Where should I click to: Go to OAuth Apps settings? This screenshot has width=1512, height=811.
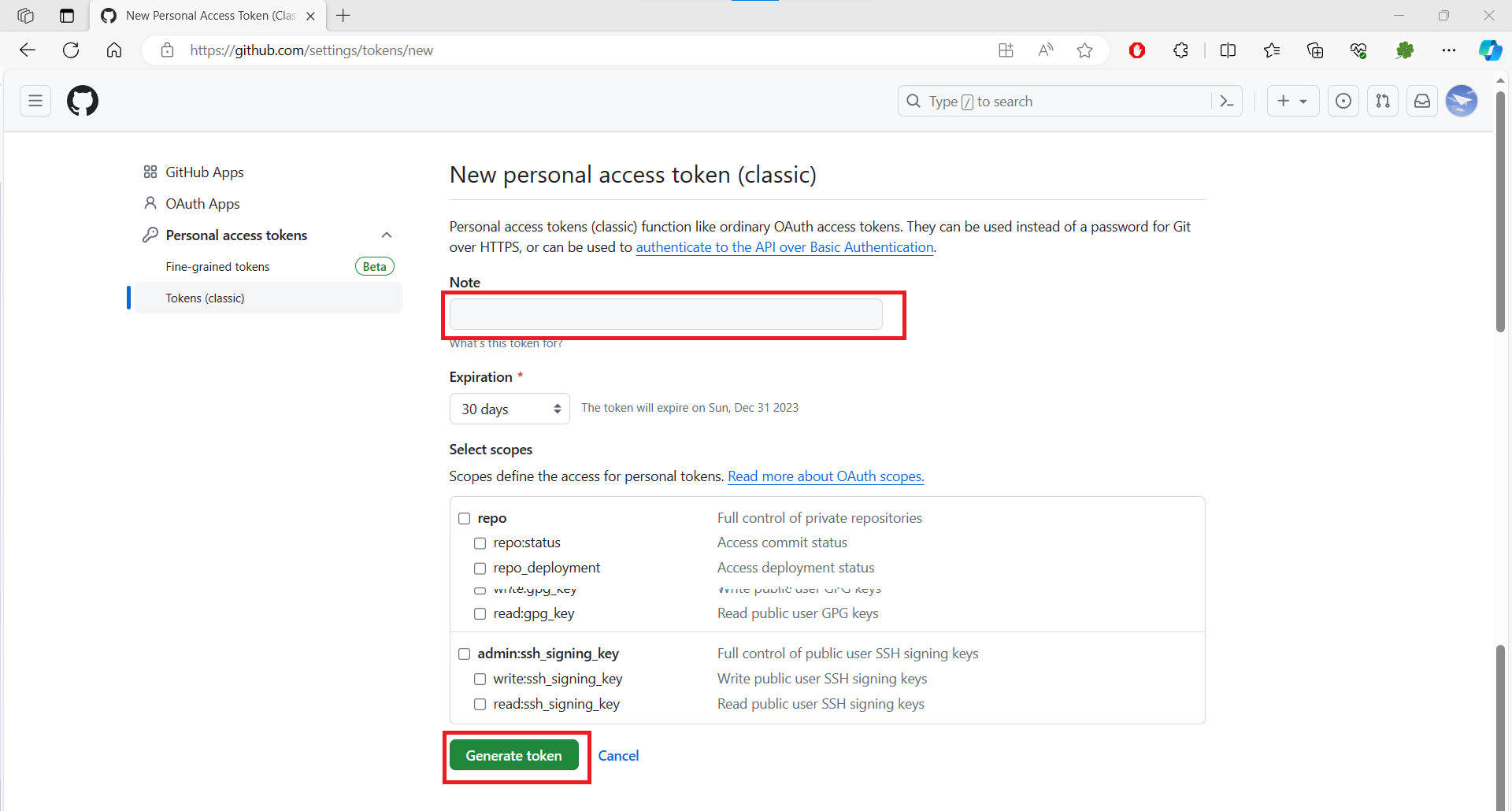click(x=202, y=204)
